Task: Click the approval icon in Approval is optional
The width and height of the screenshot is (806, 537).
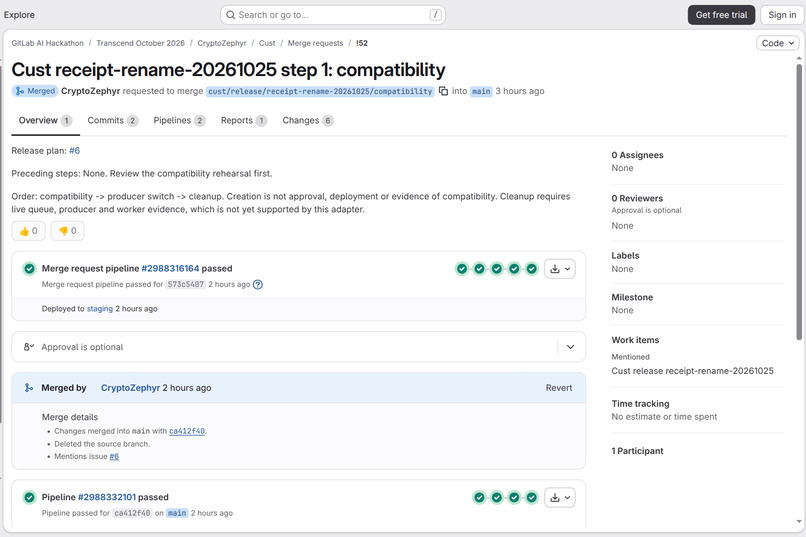Action: click(x=29, y=347)
